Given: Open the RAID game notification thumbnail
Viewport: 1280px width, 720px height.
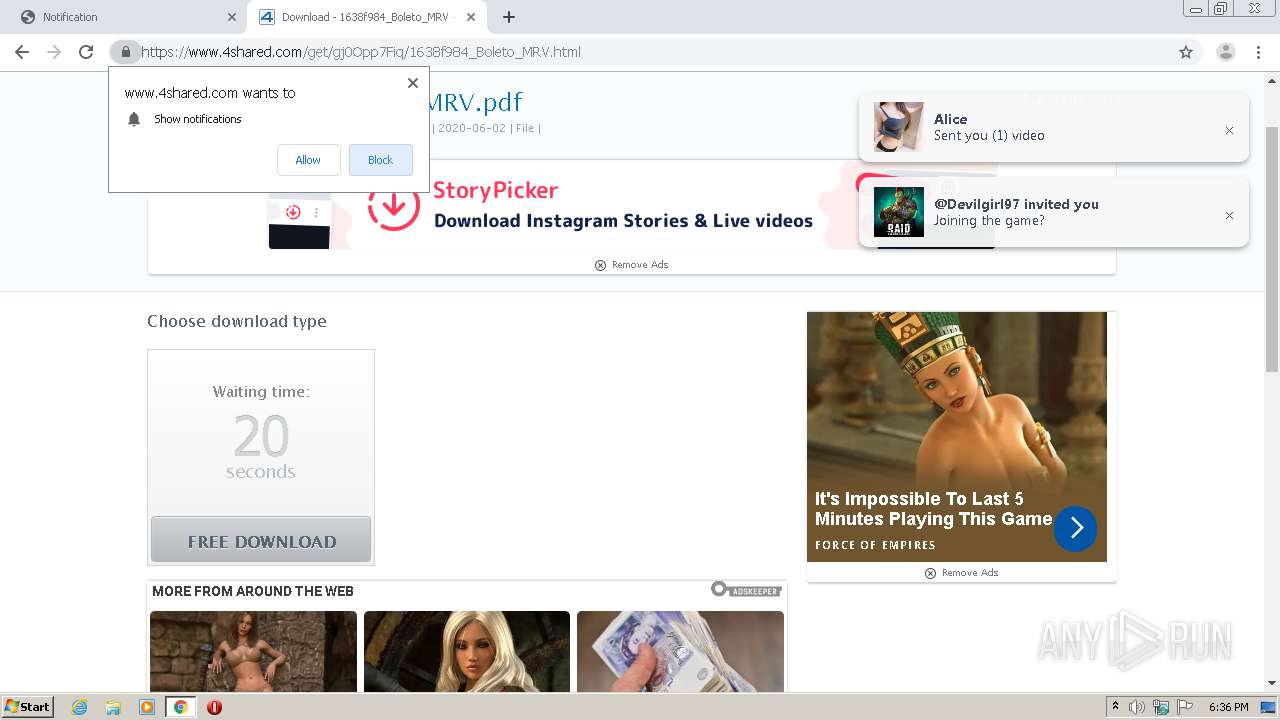Looking at the screenshot, I should point(898,212).
